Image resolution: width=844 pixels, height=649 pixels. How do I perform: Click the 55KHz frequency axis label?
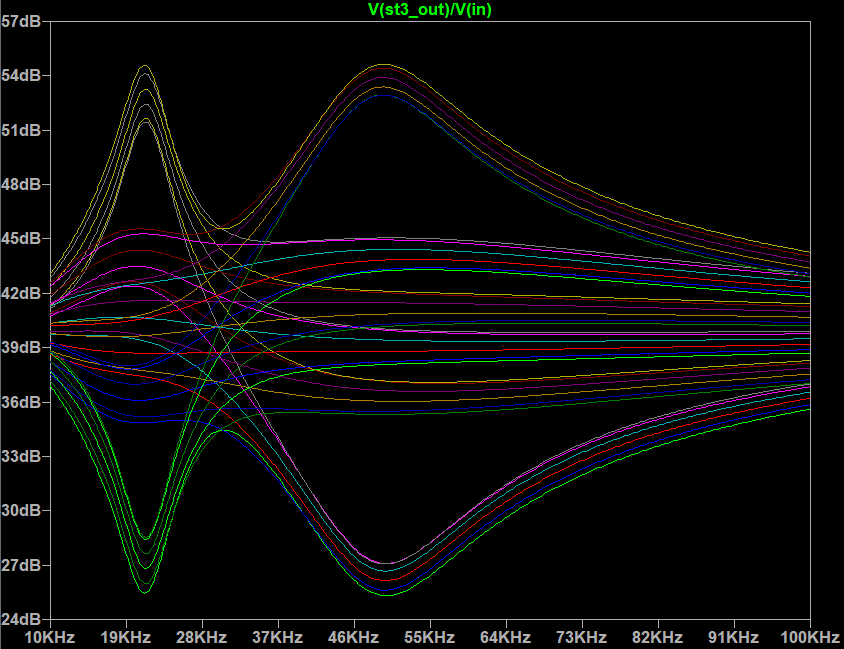pyautogui.click(x=430, y=637)
